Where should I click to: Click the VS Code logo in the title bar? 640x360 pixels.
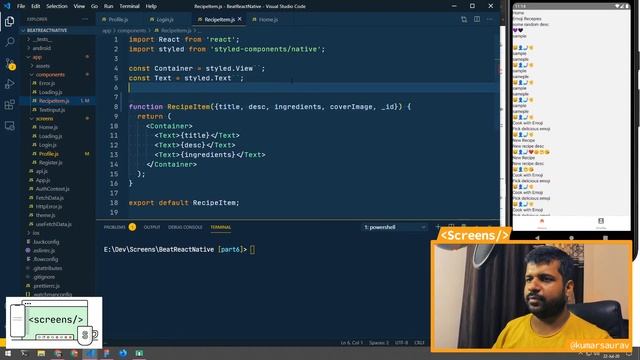tap(7, 6)
